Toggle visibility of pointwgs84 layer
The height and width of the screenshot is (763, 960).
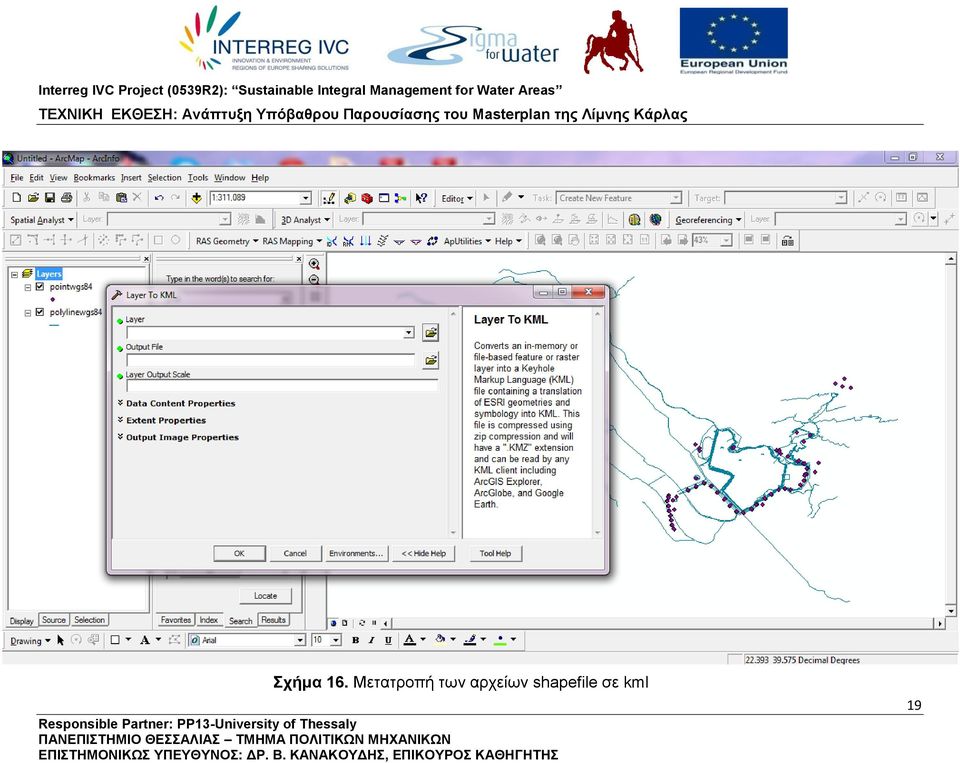click(x=40, y=287)
